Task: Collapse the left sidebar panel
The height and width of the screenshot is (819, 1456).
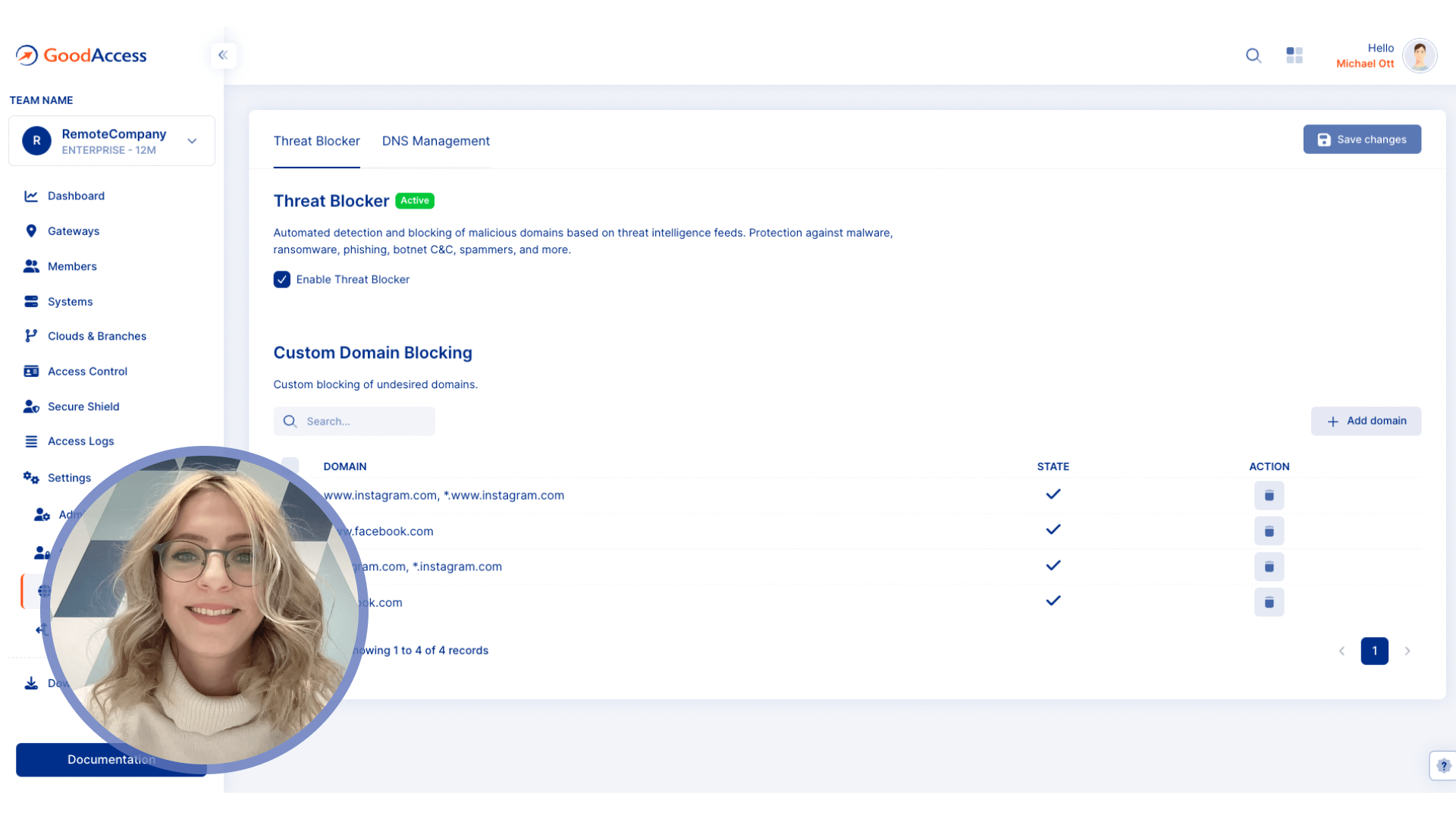Action: click(223, 55)
